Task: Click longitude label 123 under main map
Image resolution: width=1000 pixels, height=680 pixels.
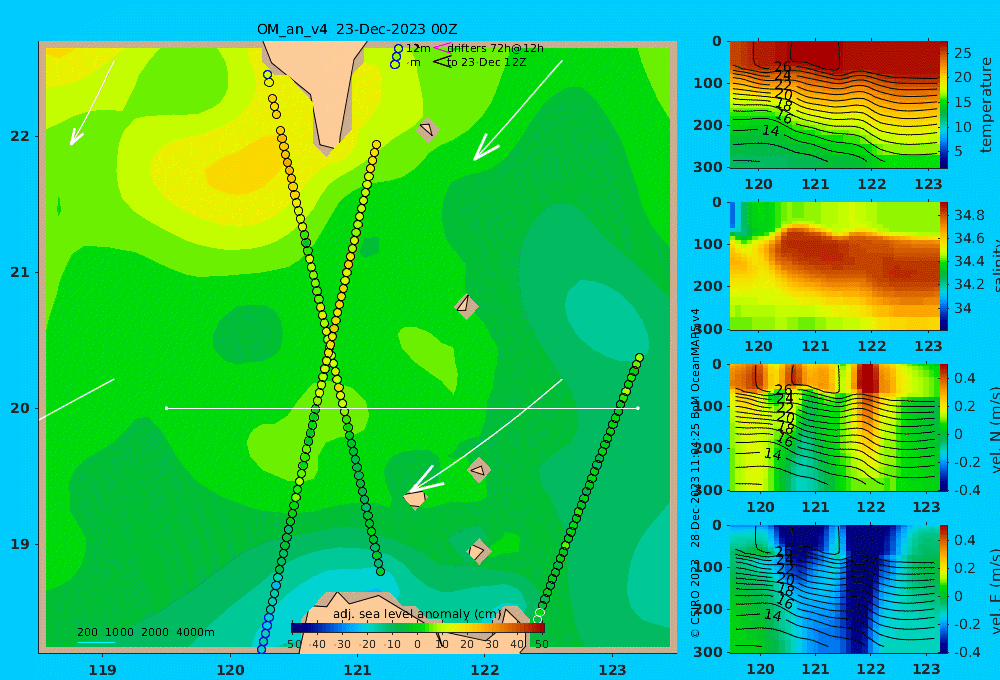Action: (612, 670)
